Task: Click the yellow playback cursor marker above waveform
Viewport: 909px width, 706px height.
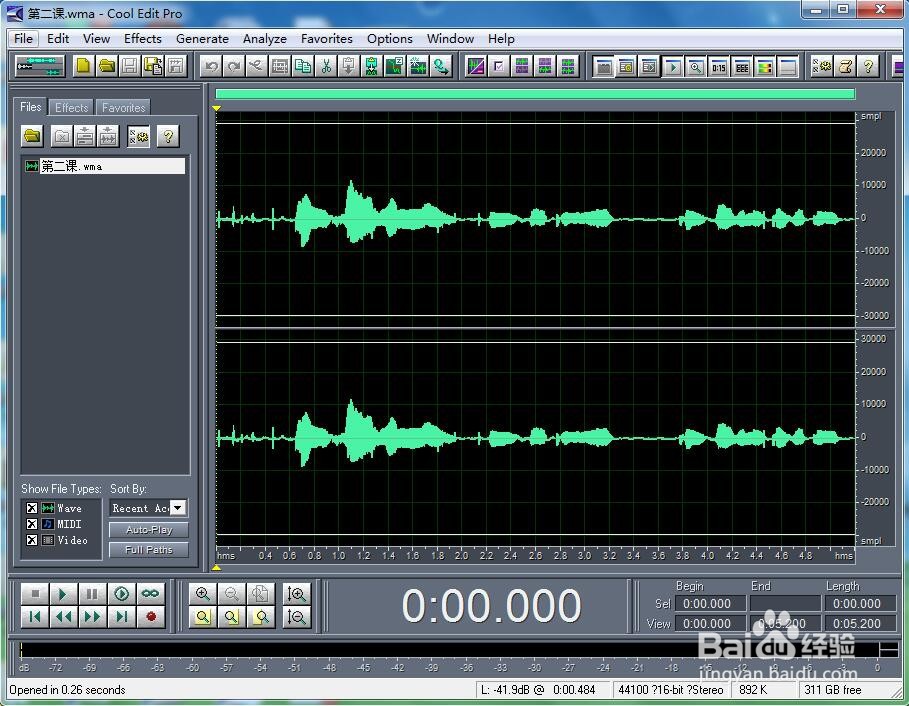Action: [217, 108]
